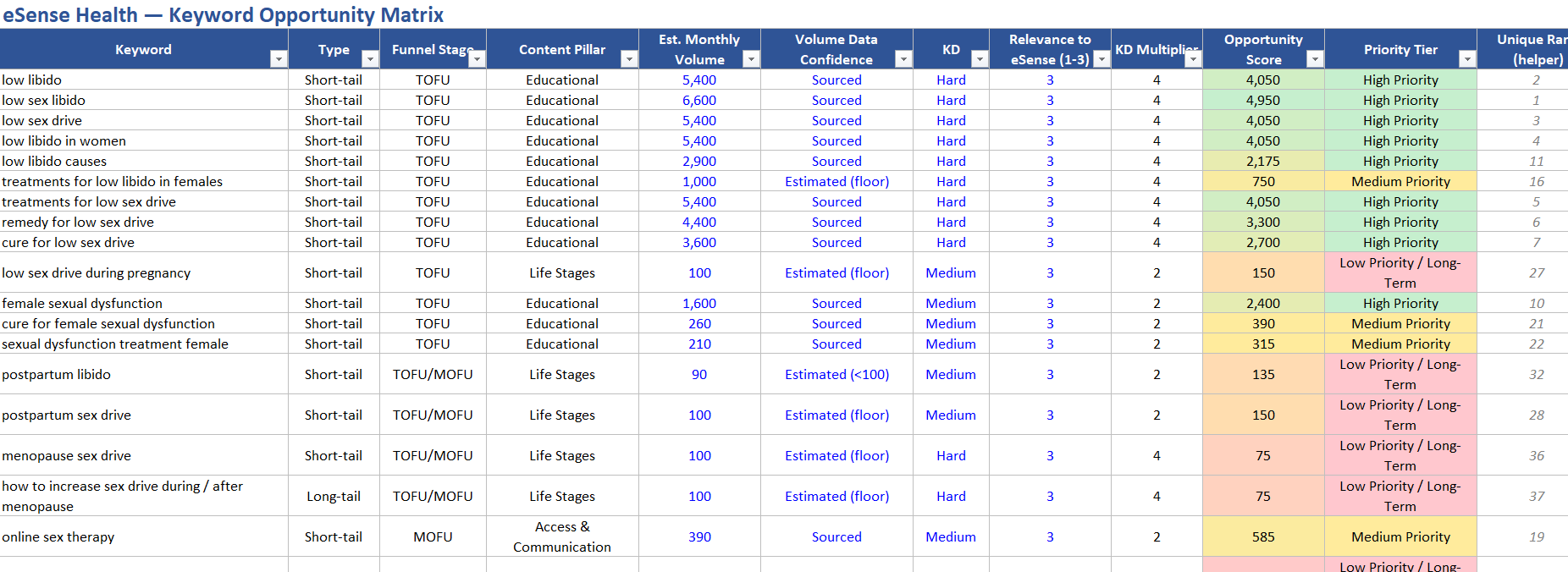Viewport: 1568px width, 572px height.
Task: Click the 2,175 opportunity score cell
Action: tap(1263, 161)
